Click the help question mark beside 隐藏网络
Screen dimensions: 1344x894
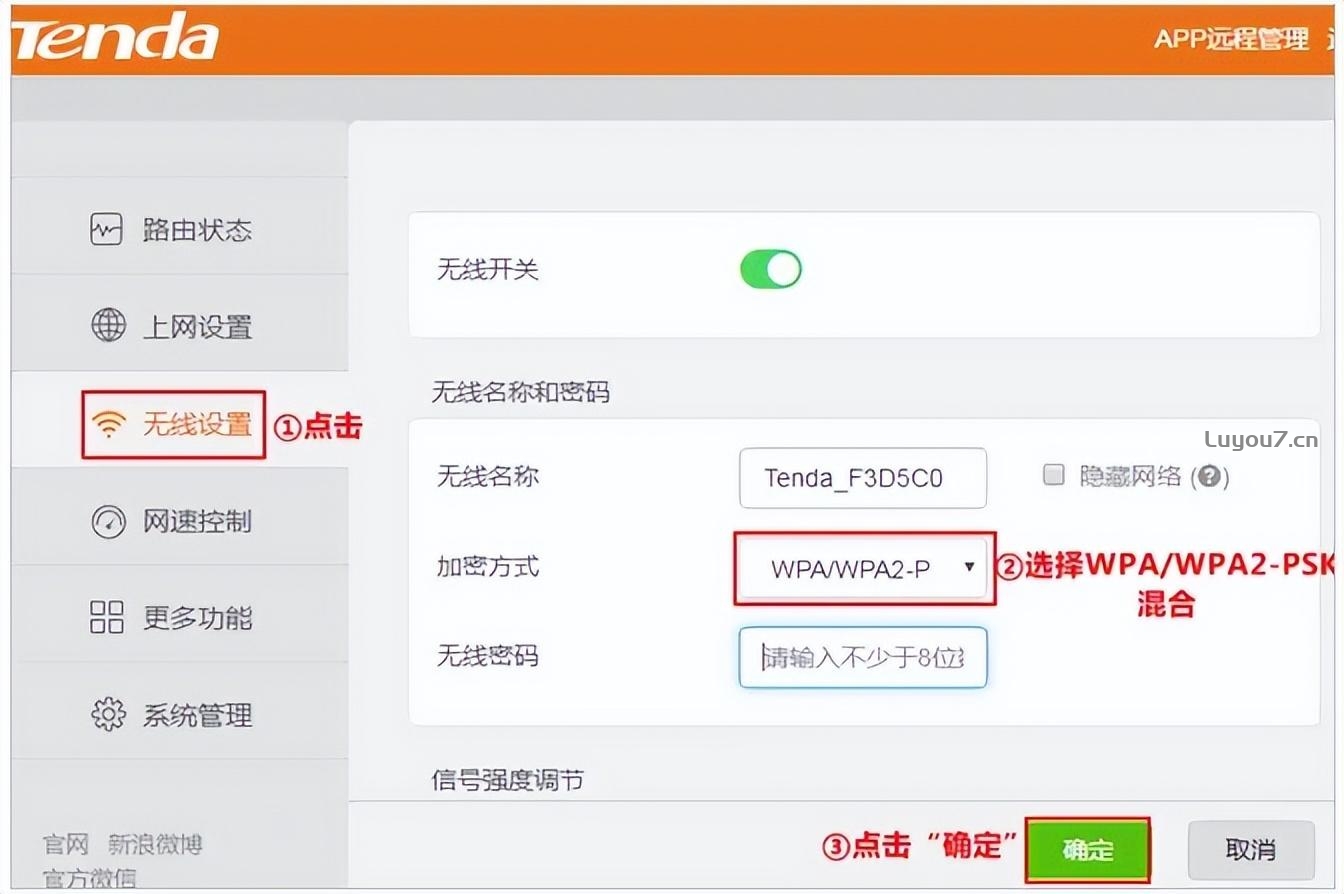(1208, 476)
